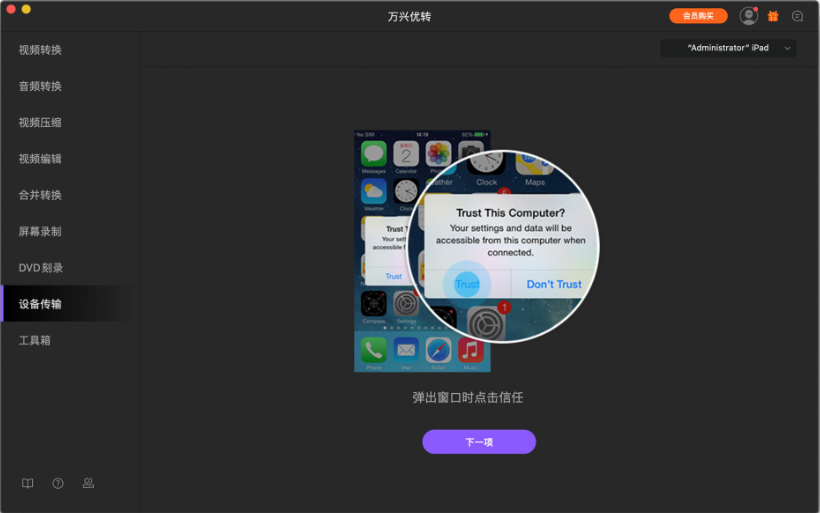Close the window with red button
This screenshot has width=820, height=513.
[10, 9]
